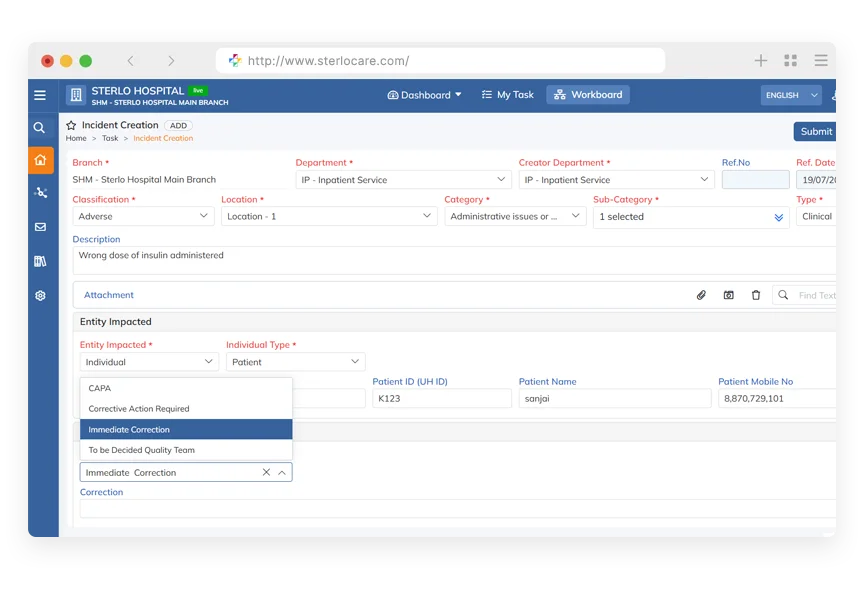Click the hospital building logo icon
Viewport: 858px width, 606px height.
click(76, 95)
